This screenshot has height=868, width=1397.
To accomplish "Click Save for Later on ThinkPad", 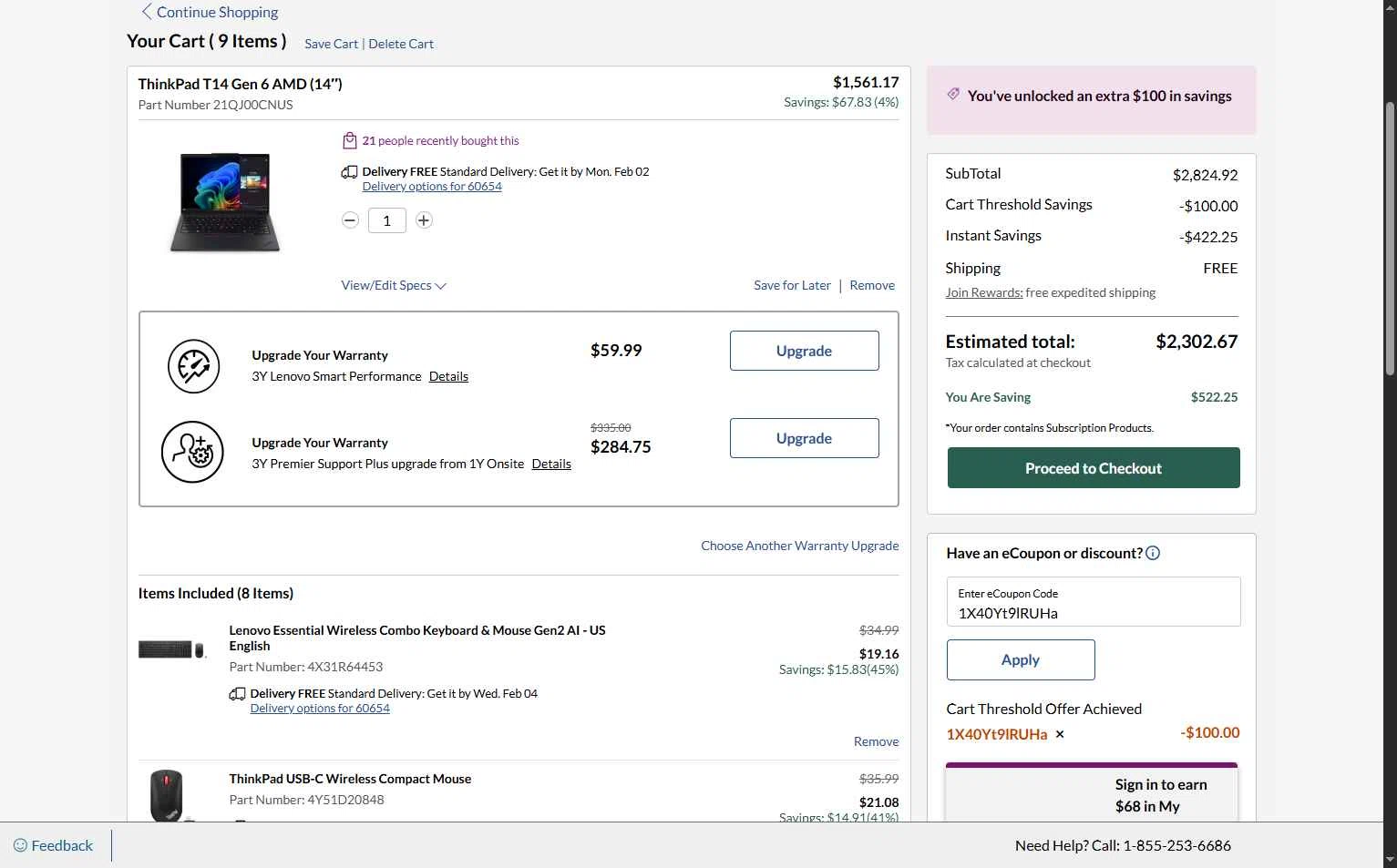I will coord(792,285).
